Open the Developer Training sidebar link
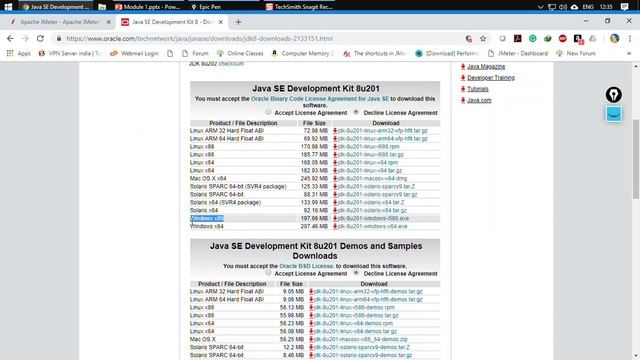The image size is (640, 360). (x=491, y=78)
